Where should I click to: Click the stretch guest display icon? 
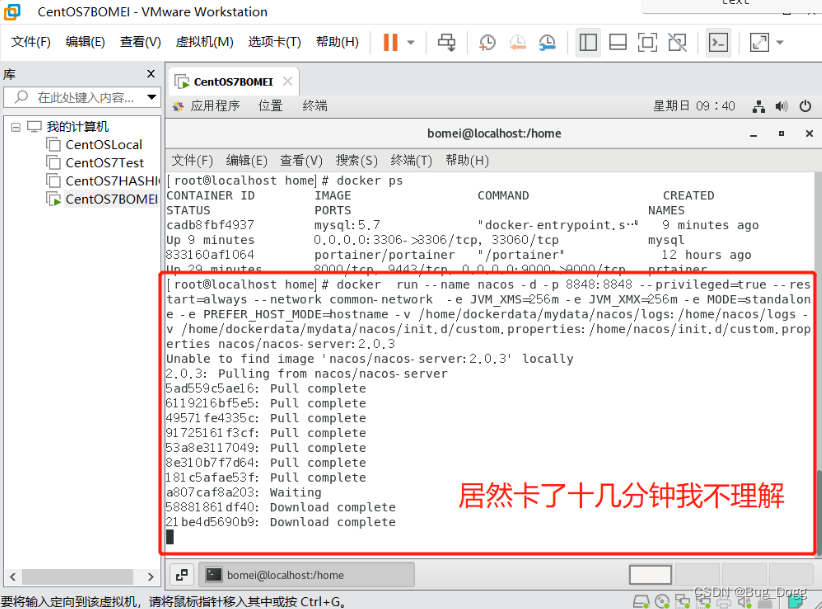[x=759, y=42]
